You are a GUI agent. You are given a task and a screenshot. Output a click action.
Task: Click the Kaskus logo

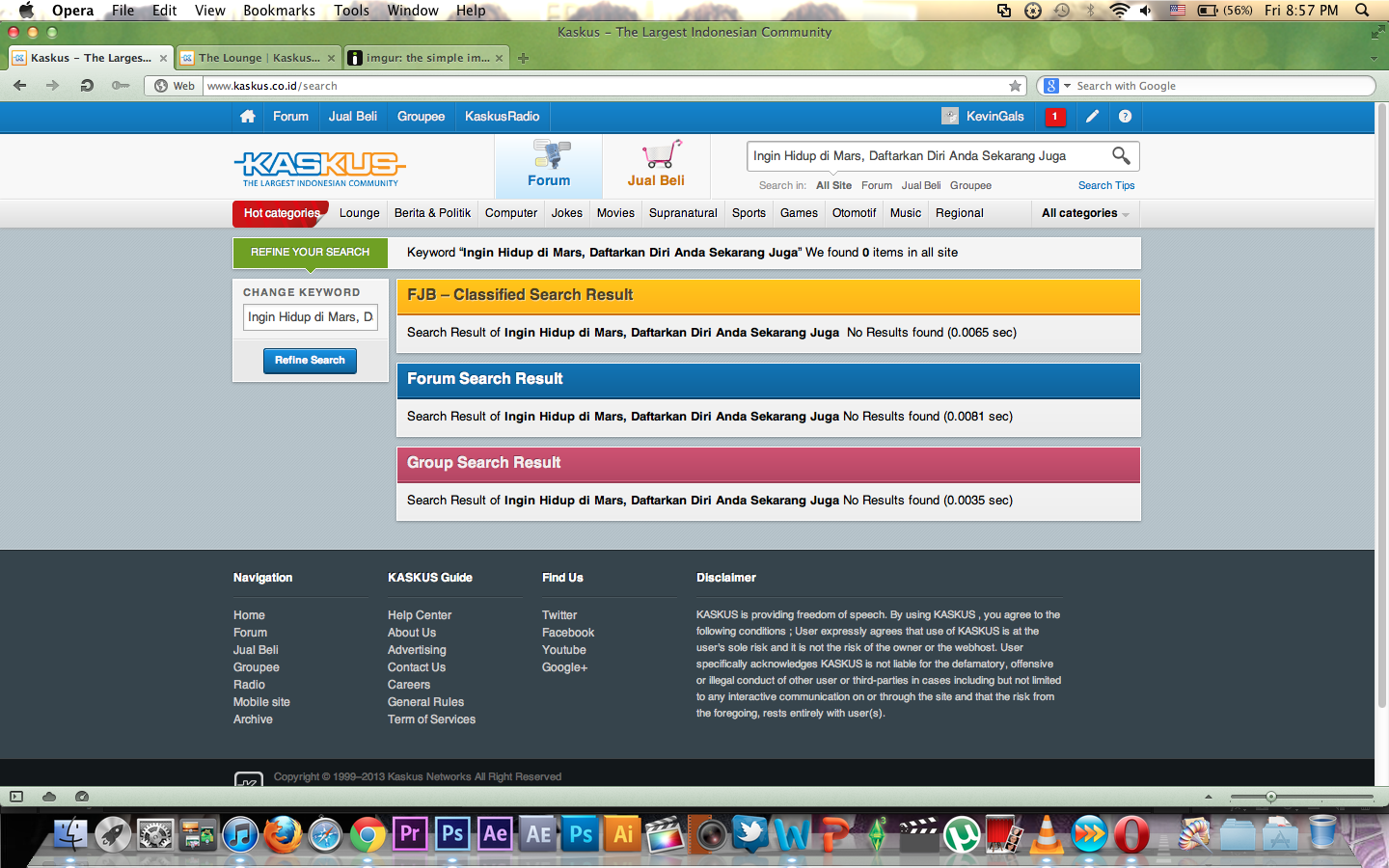[x=320, y=168]
